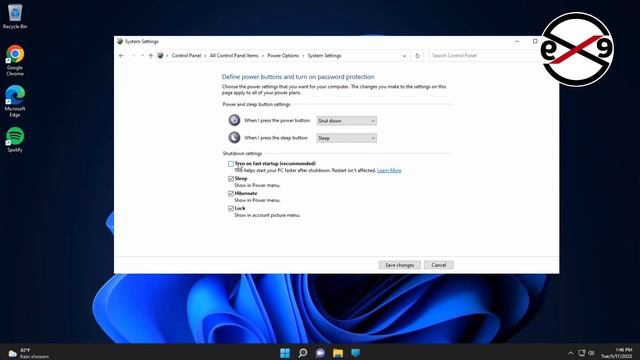
Task: Click the power button icon in settings
Action: click(234, 120)
